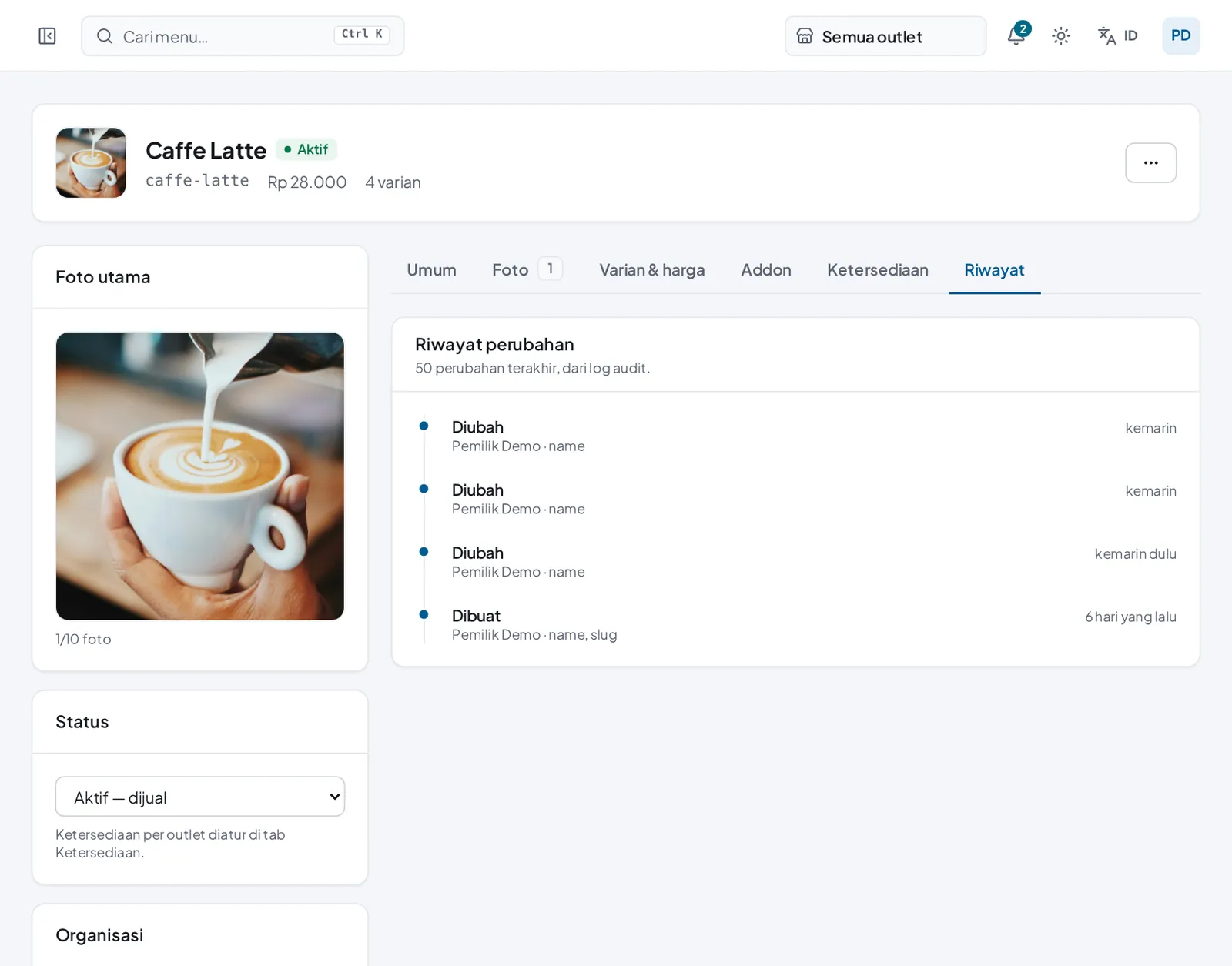Click the Rp 28.000 price text
Screen dimensions: 1232x966
click(307, 182)
